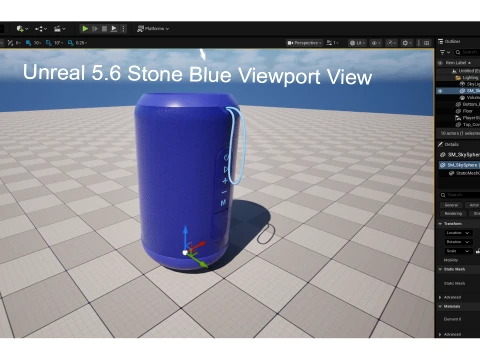Click the SM_SkySphere mesh icon in Outliner row
Screen dimensions: 480x360
coord(462,91)
